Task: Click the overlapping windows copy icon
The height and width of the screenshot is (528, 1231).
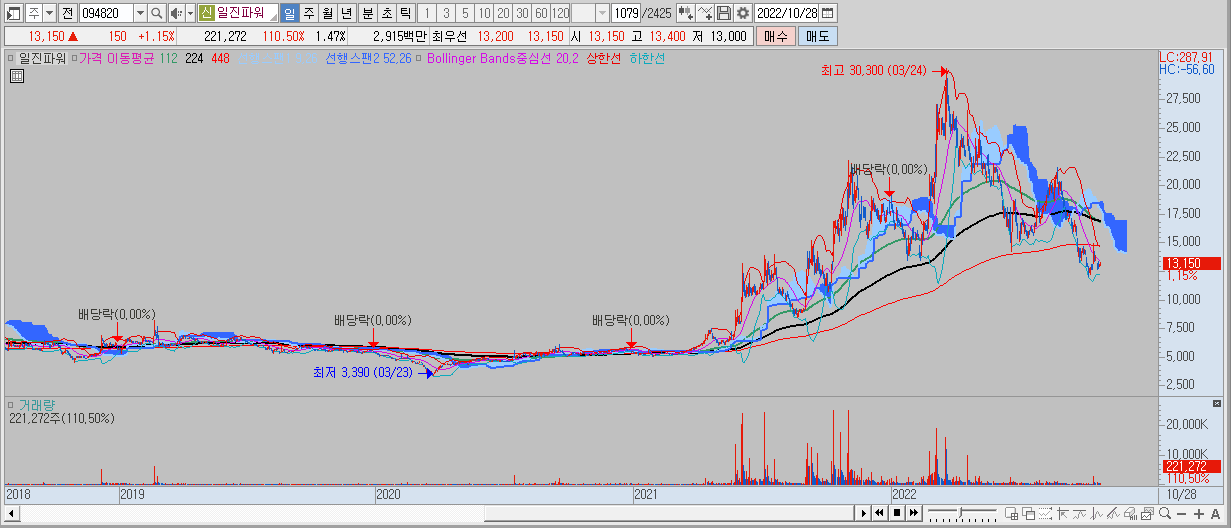Action: coord(1028,513)
